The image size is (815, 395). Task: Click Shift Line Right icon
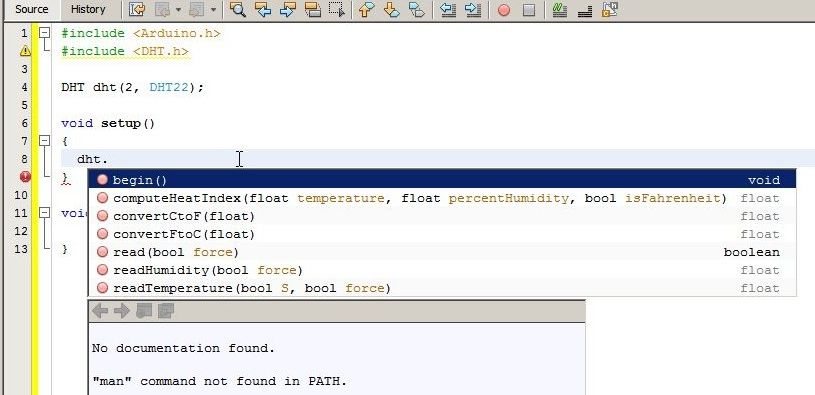pos(472,9)
